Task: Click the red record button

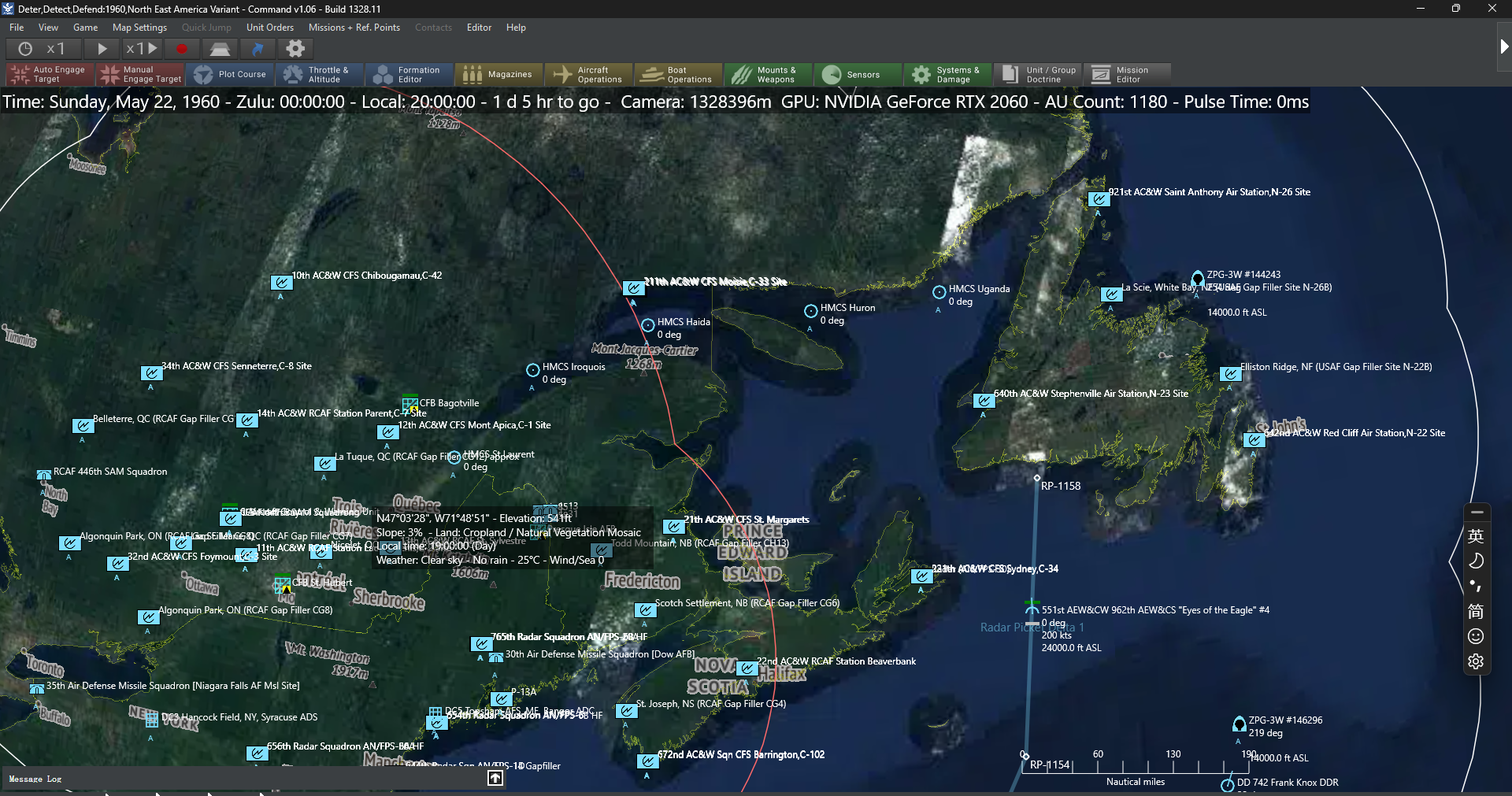Action: coord(182,49)
